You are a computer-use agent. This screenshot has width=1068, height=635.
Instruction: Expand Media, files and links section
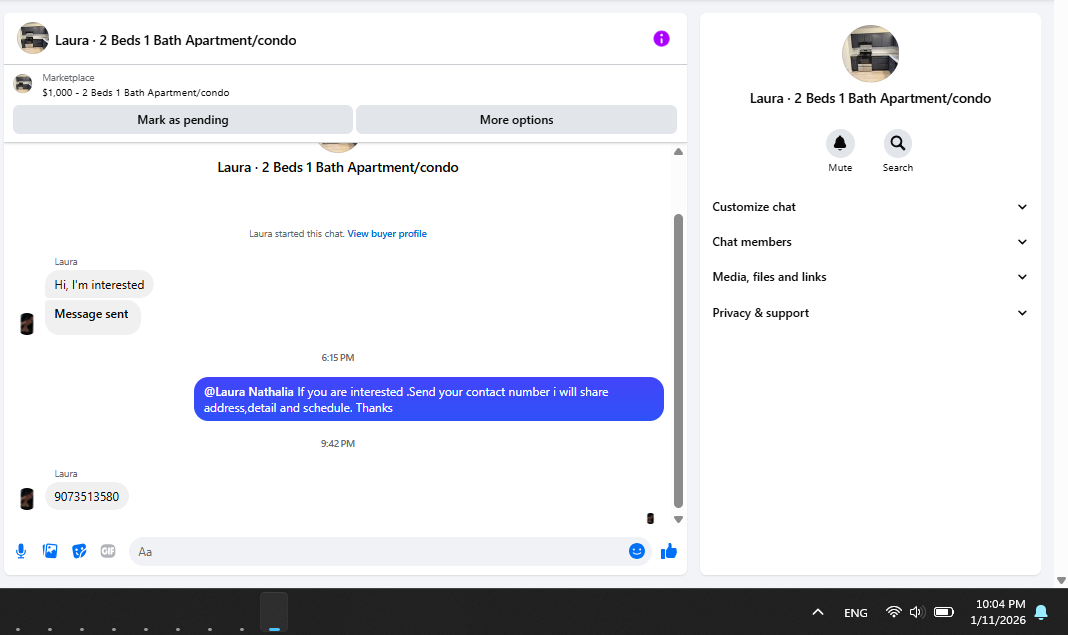tap(870, 277)
